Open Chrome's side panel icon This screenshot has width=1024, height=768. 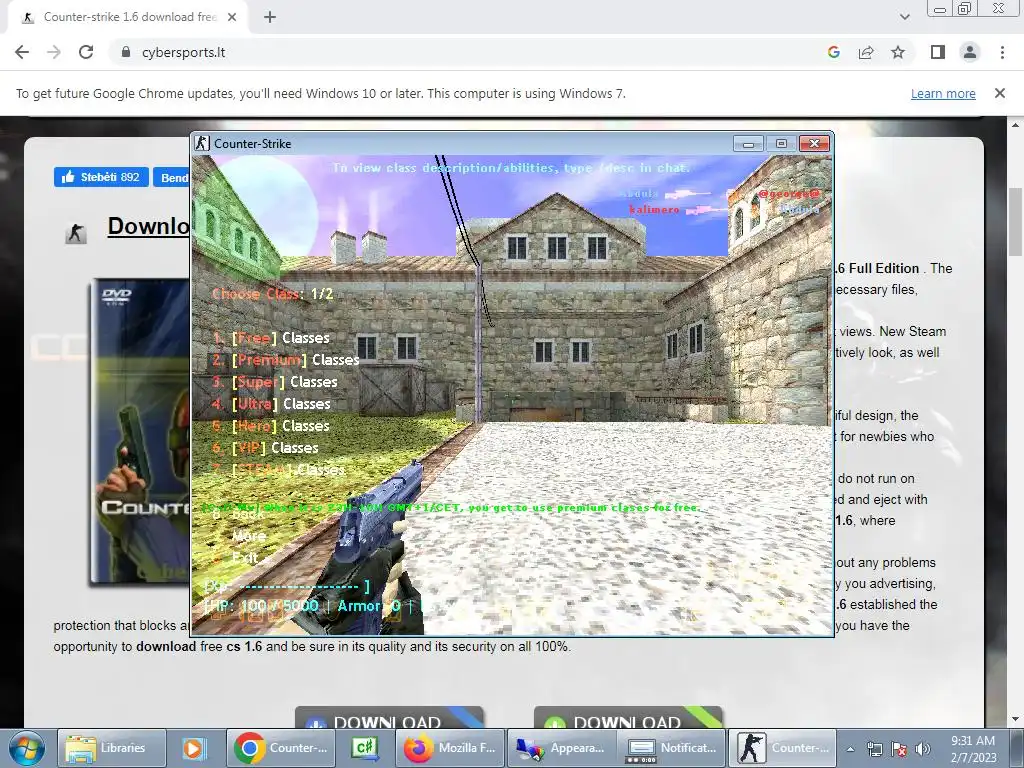938,52
